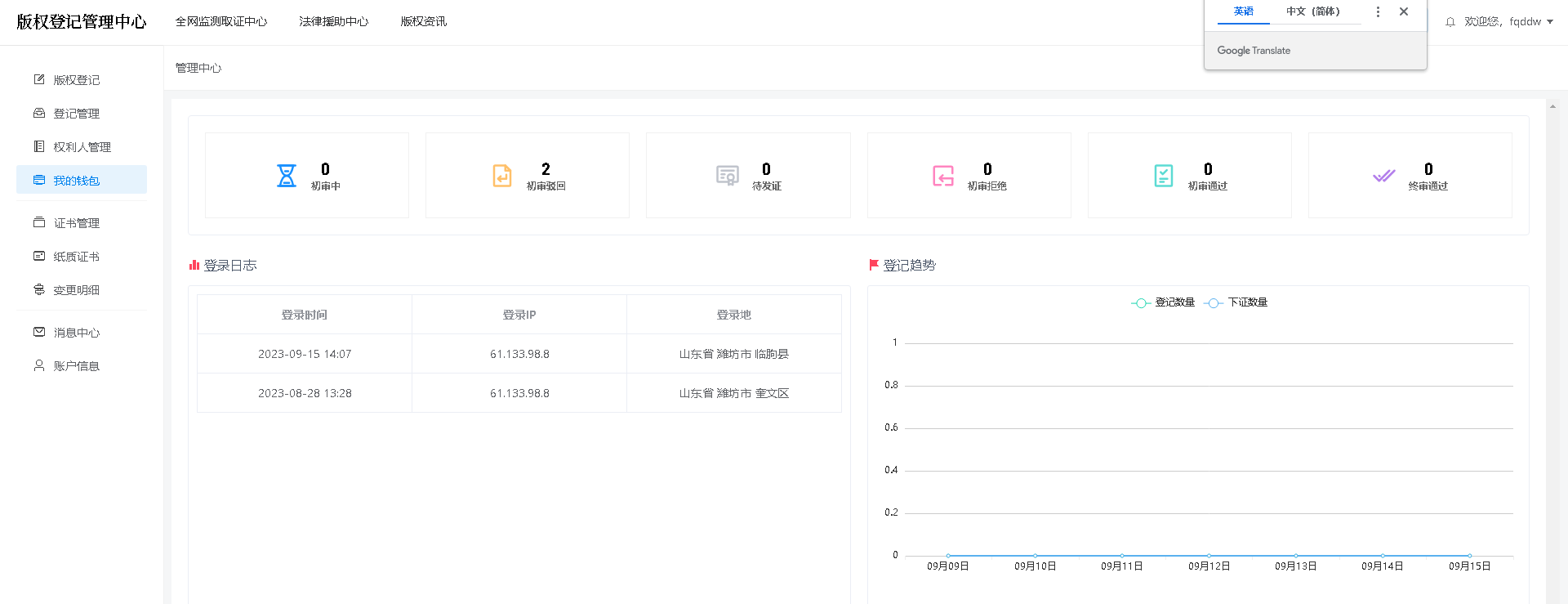Click the chart data point at 09月09日
This screenshot has width=1568, height=604.
(x=948, y=556)
